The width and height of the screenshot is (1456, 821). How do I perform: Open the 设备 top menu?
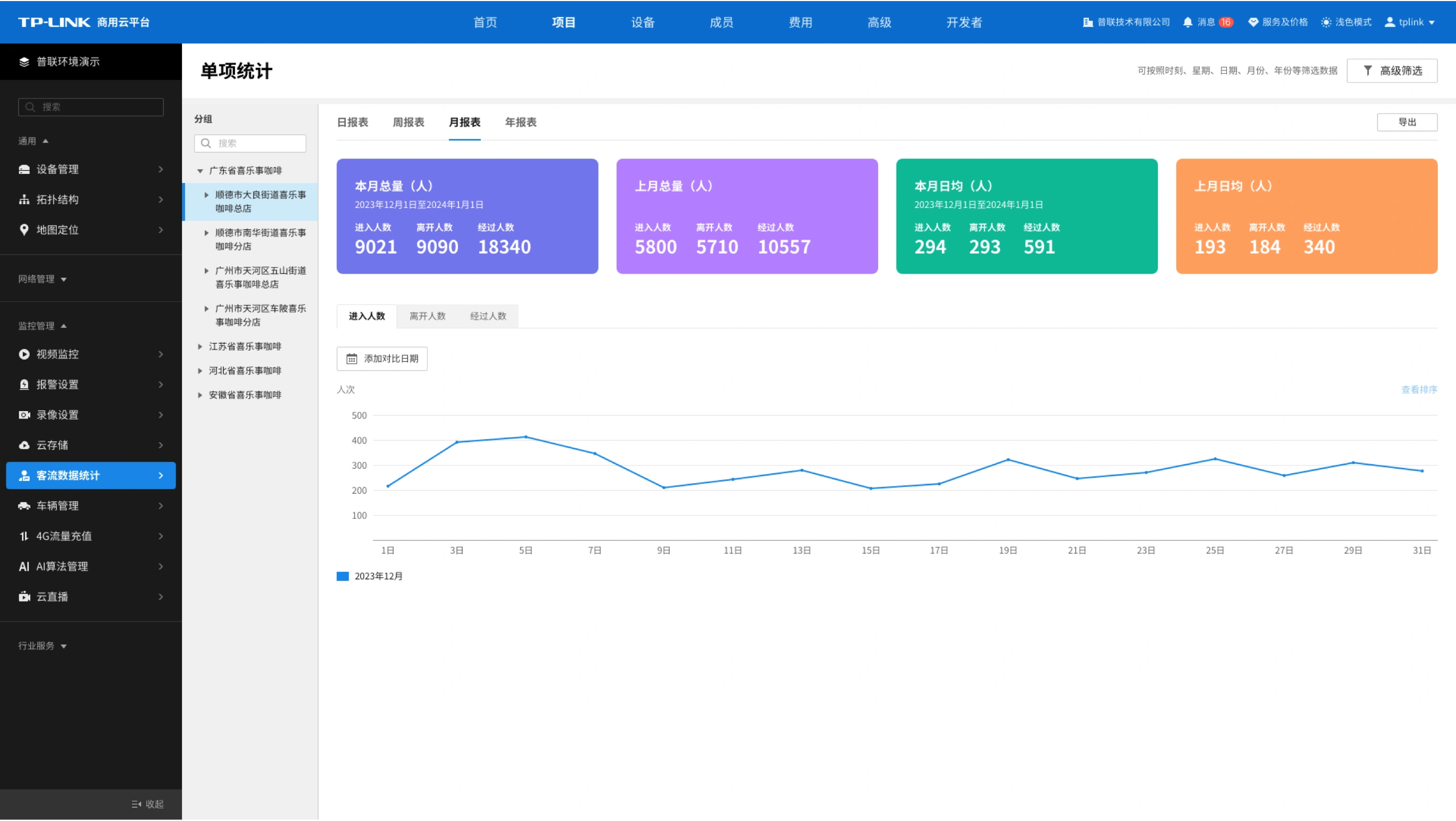click(643, 22)
